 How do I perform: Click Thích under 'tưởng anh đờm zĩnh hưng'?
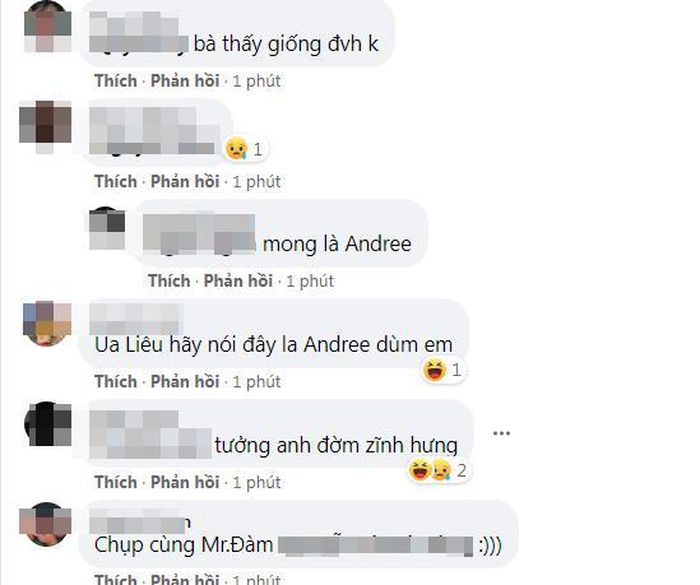click(x=116, y=482)
